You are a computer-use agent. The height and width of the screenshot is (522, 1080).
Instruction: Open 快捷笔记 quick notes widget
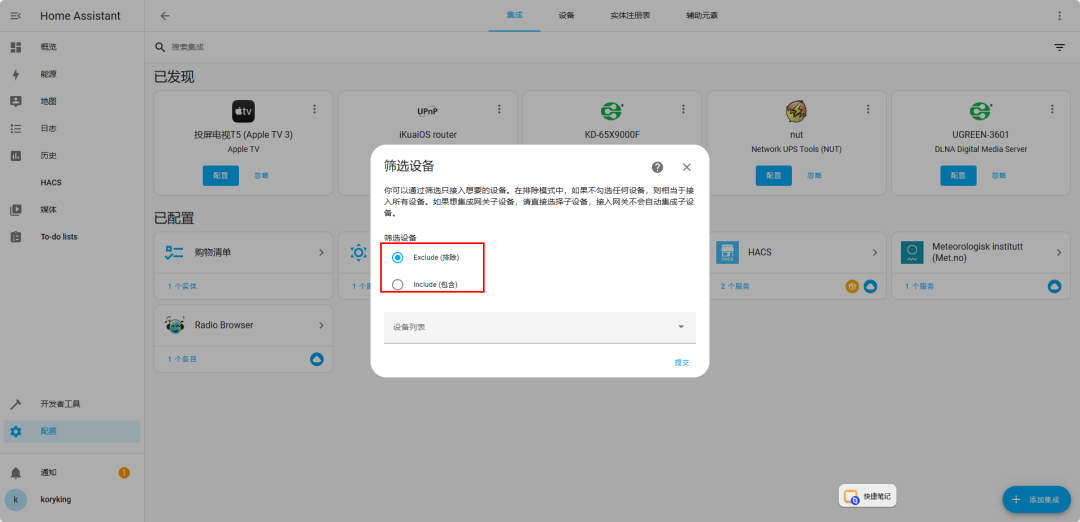pyautogui.click(x=868, y=496)
